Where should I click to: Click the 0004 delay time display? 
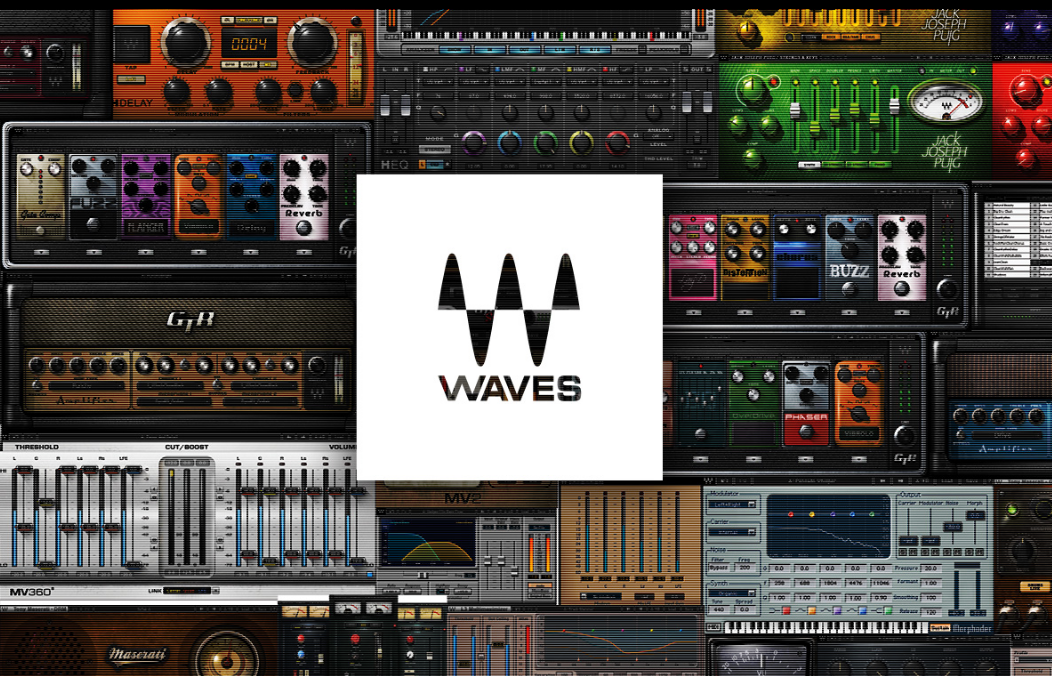pyautogui.click(x=250, y=45)
